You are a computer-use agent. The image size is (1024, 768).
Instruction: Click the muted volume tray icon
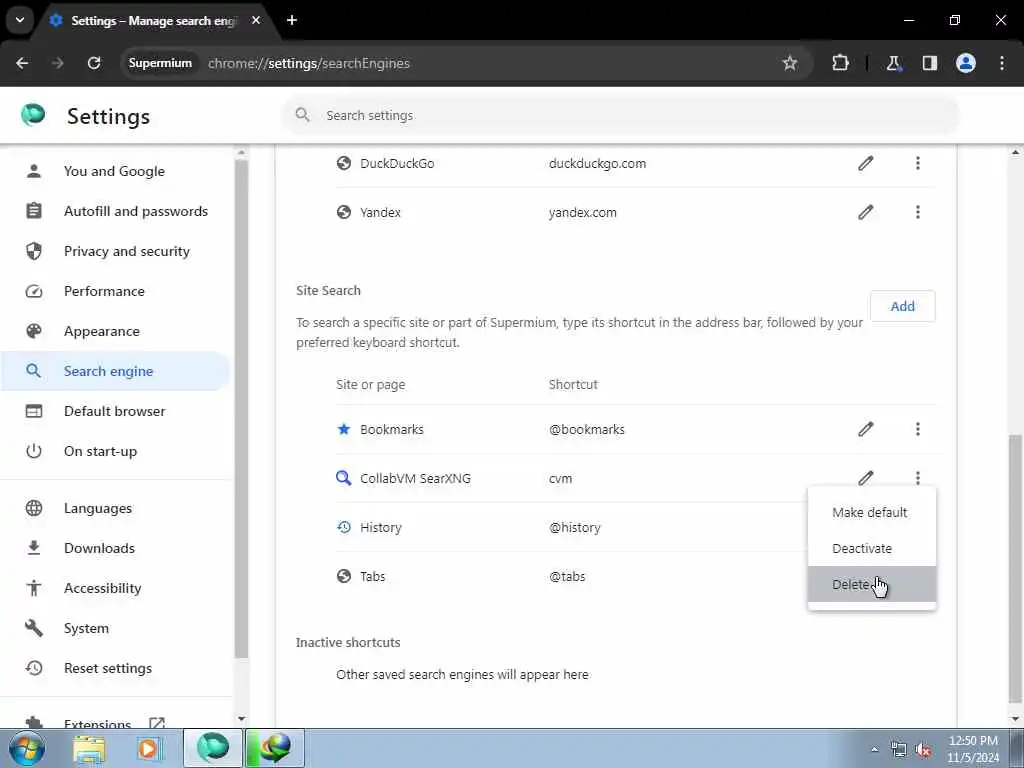tap(923, 750)
